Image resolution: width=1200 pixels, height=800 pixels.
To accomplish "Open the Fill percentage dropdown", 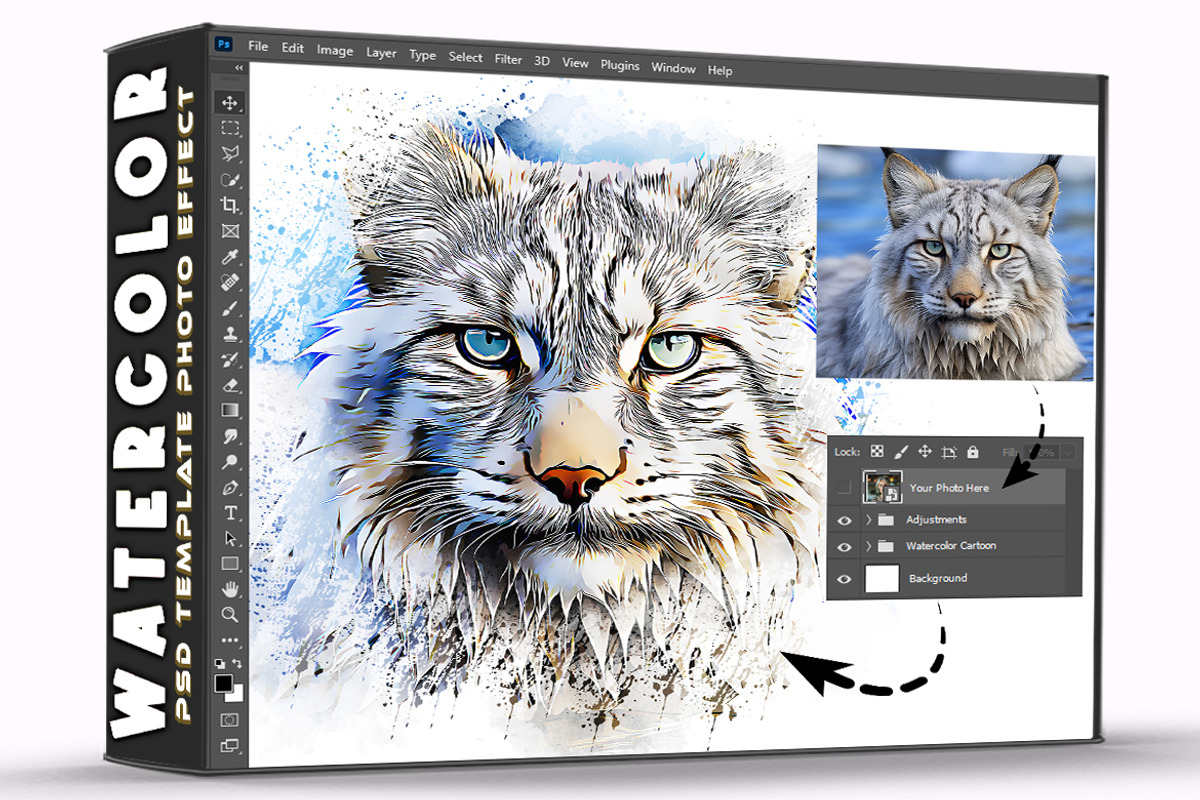I will (1068, 452).
